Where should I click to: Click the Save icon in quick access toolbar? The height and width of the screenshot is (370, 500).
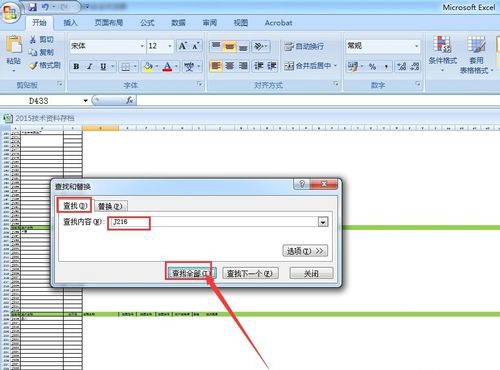tap(33, 7)
